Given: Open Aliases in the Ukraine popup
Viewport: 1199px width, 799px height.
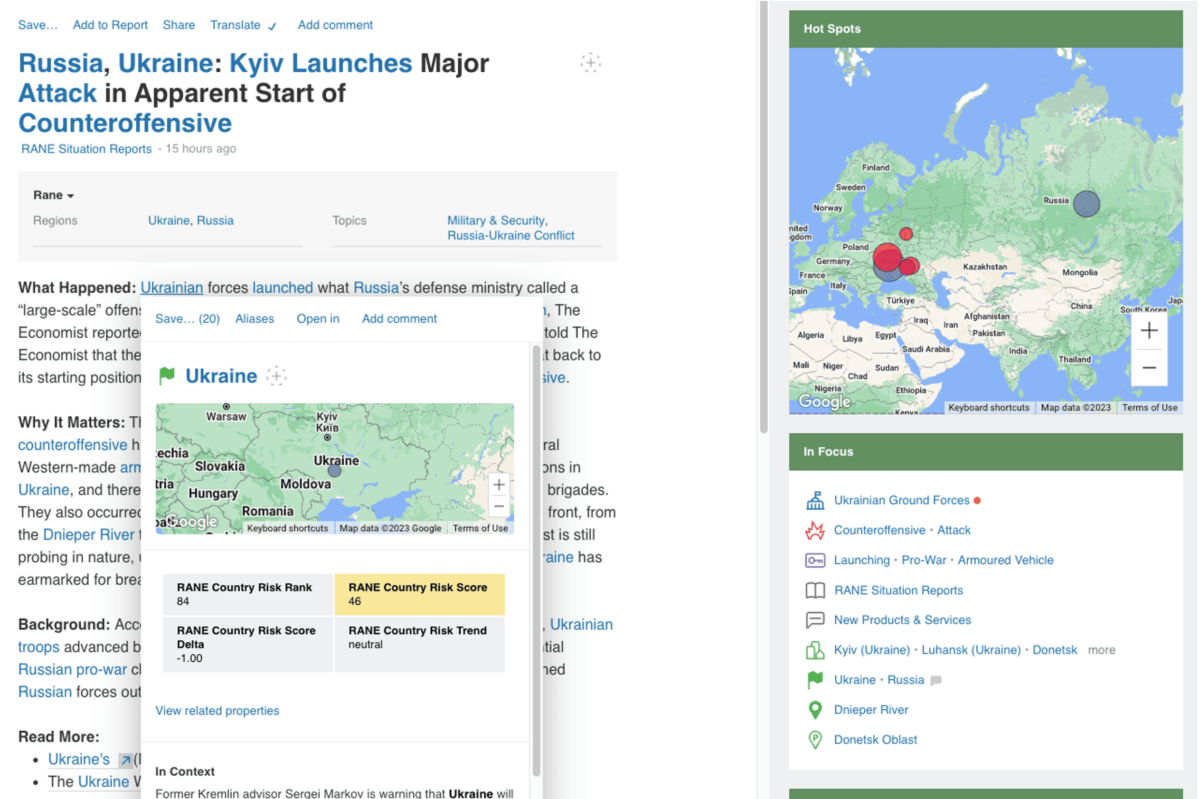Looking at the screenshot, I should click(255, 319).
